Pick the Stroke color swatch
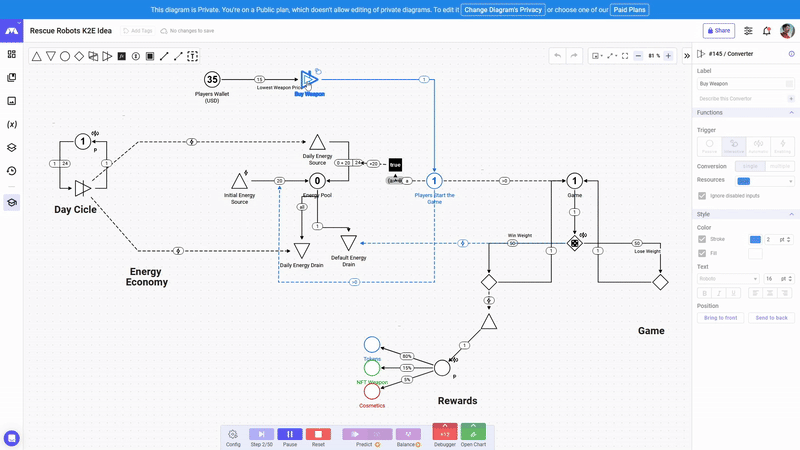Screen dimensions: 800x450 tap(755, 239)
